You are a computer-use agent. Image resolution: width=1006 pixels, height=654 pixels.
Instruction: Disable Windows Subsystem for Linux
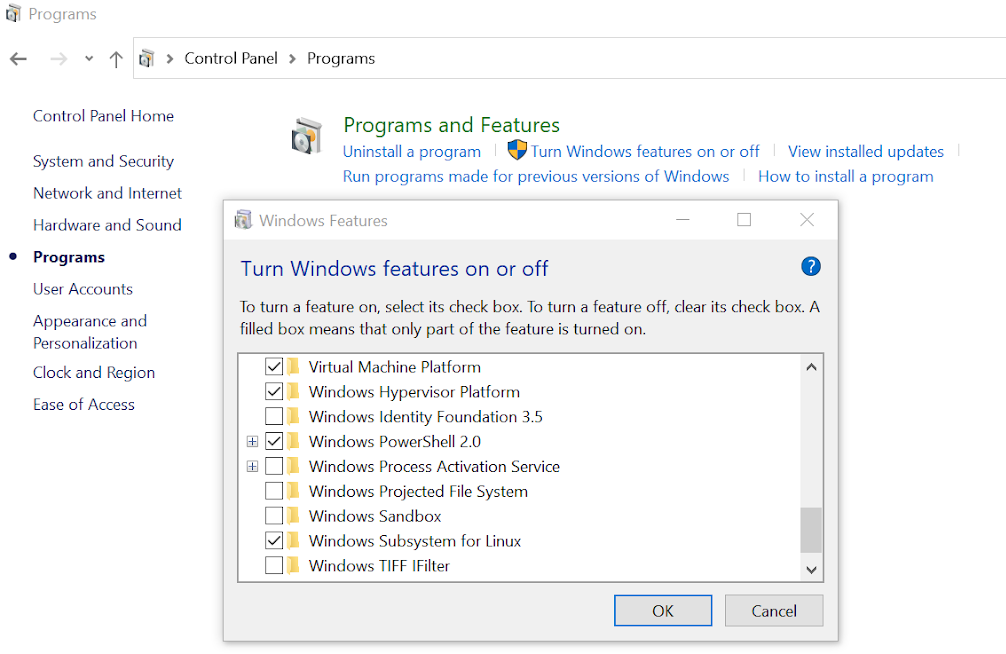(273, 540)
